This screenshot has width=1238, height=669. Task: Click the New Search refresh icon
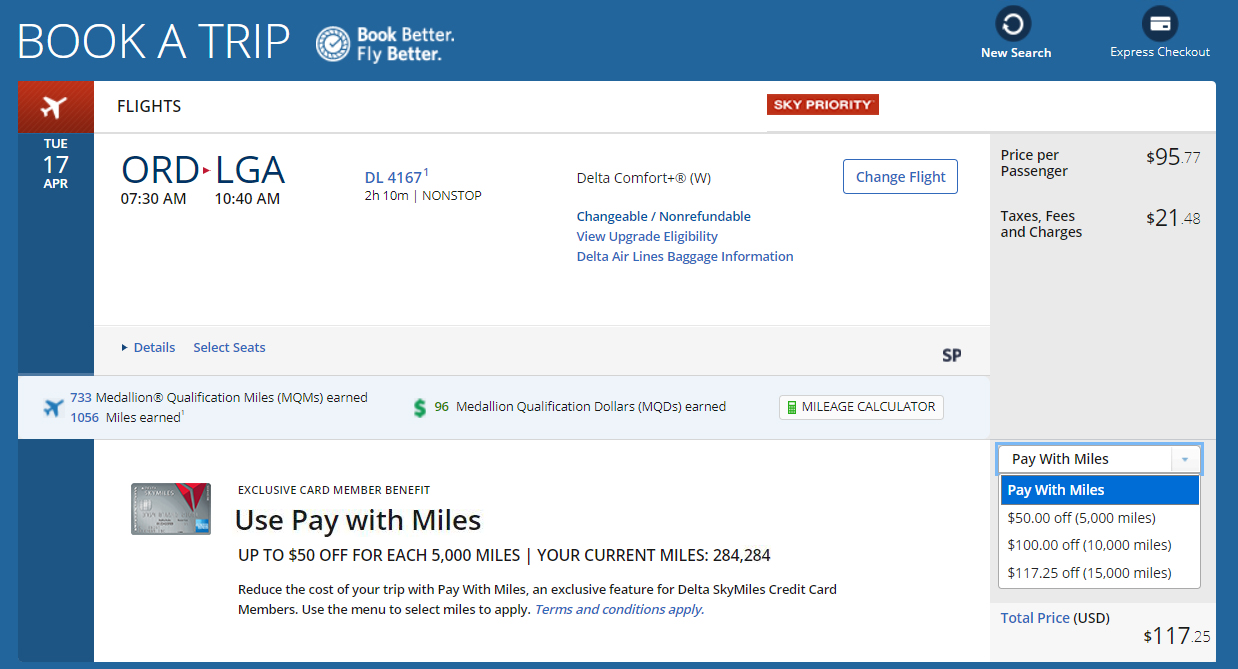(x=1014, y=22)
